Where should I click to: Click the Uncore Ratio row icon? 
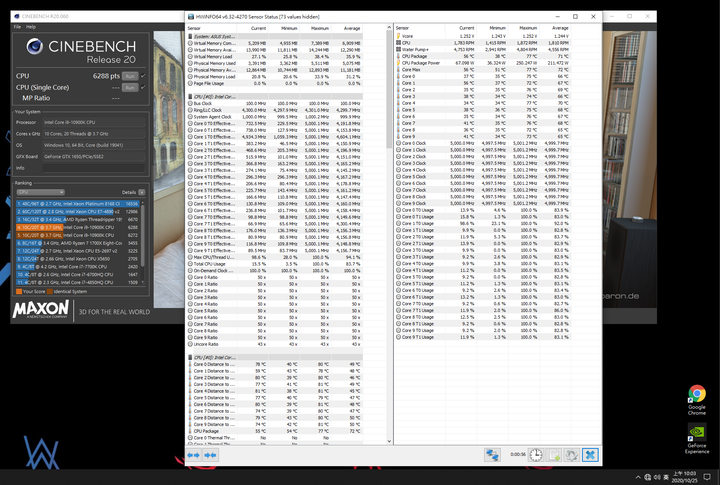coord(190,344)
